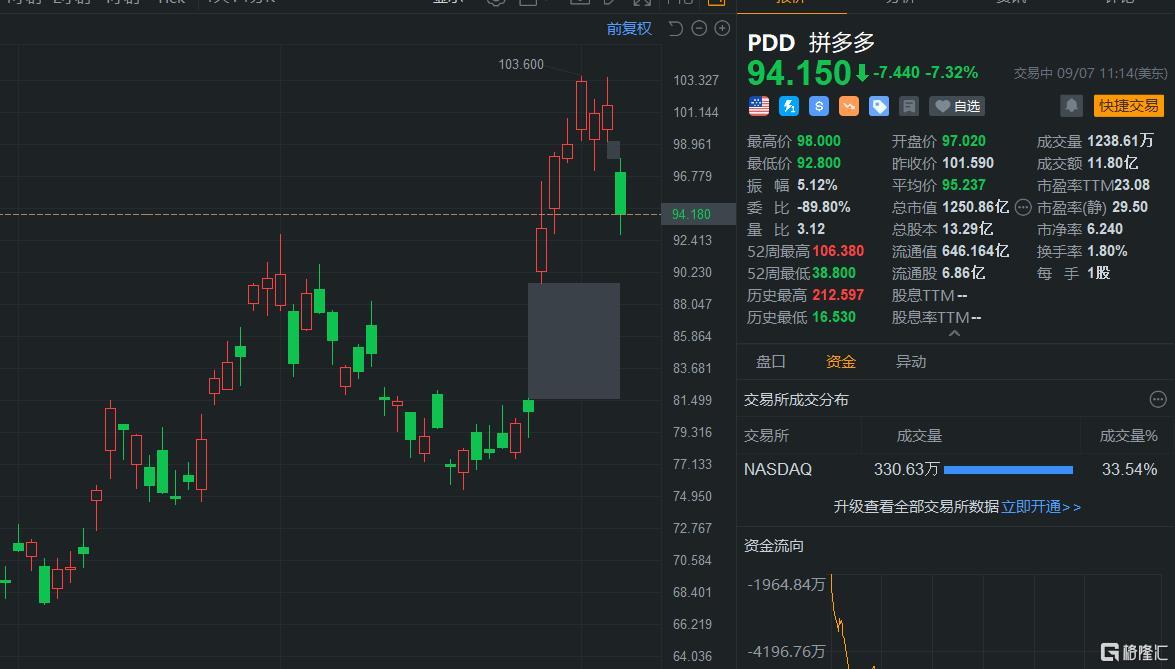Click the 资金流向 section heading

(x=773, y=546)
